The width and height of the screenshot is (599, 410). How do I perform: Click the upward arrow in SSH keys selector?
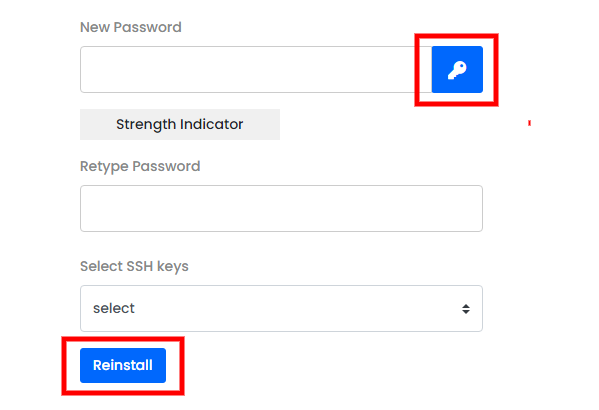(x=466, y=306)
